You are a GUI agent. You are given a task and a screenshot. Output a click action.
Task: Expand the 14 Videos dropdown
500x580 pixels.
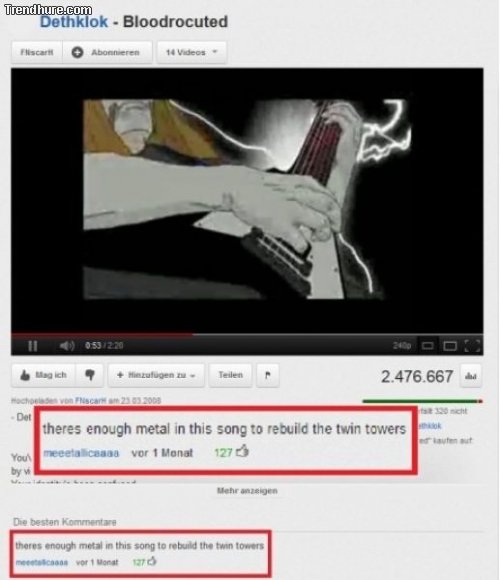click(x=191, y=53)
